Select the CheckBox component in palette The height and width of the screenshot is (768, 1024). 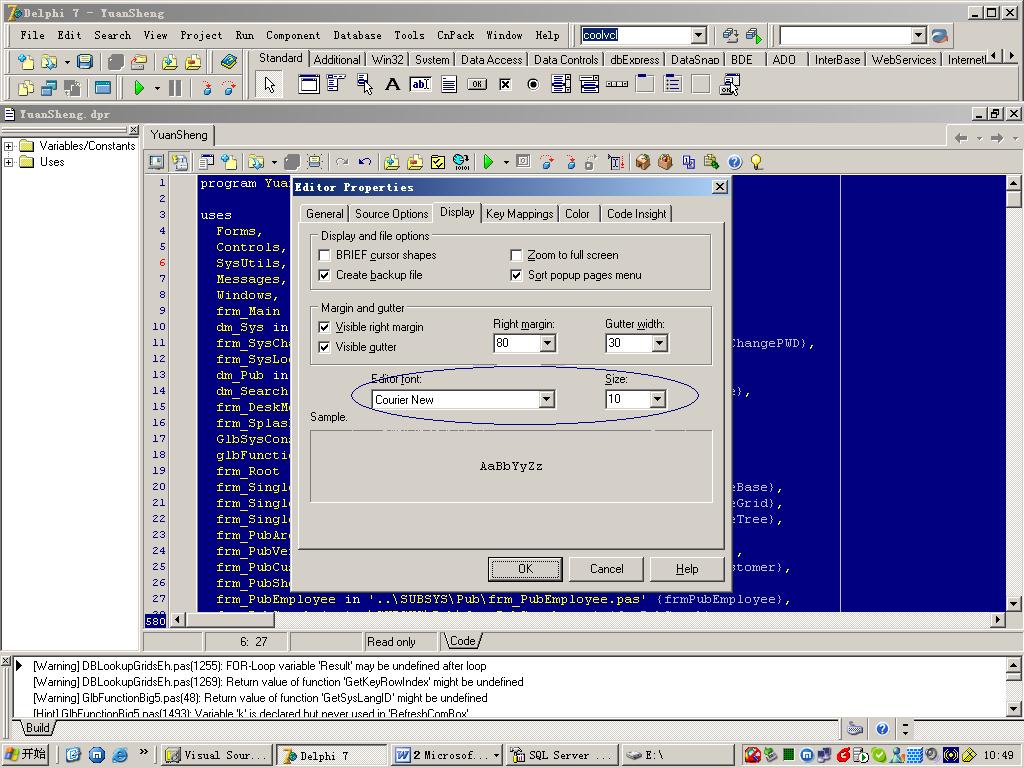[505, 85]
